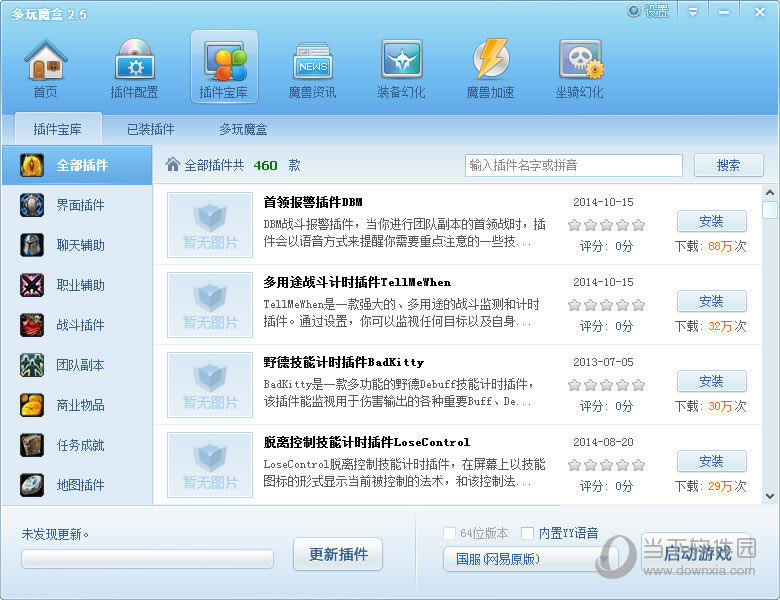Switch to the 多玩魔盒 tab
This screenshot has height=600, width=780.
(x=243, y=129)
